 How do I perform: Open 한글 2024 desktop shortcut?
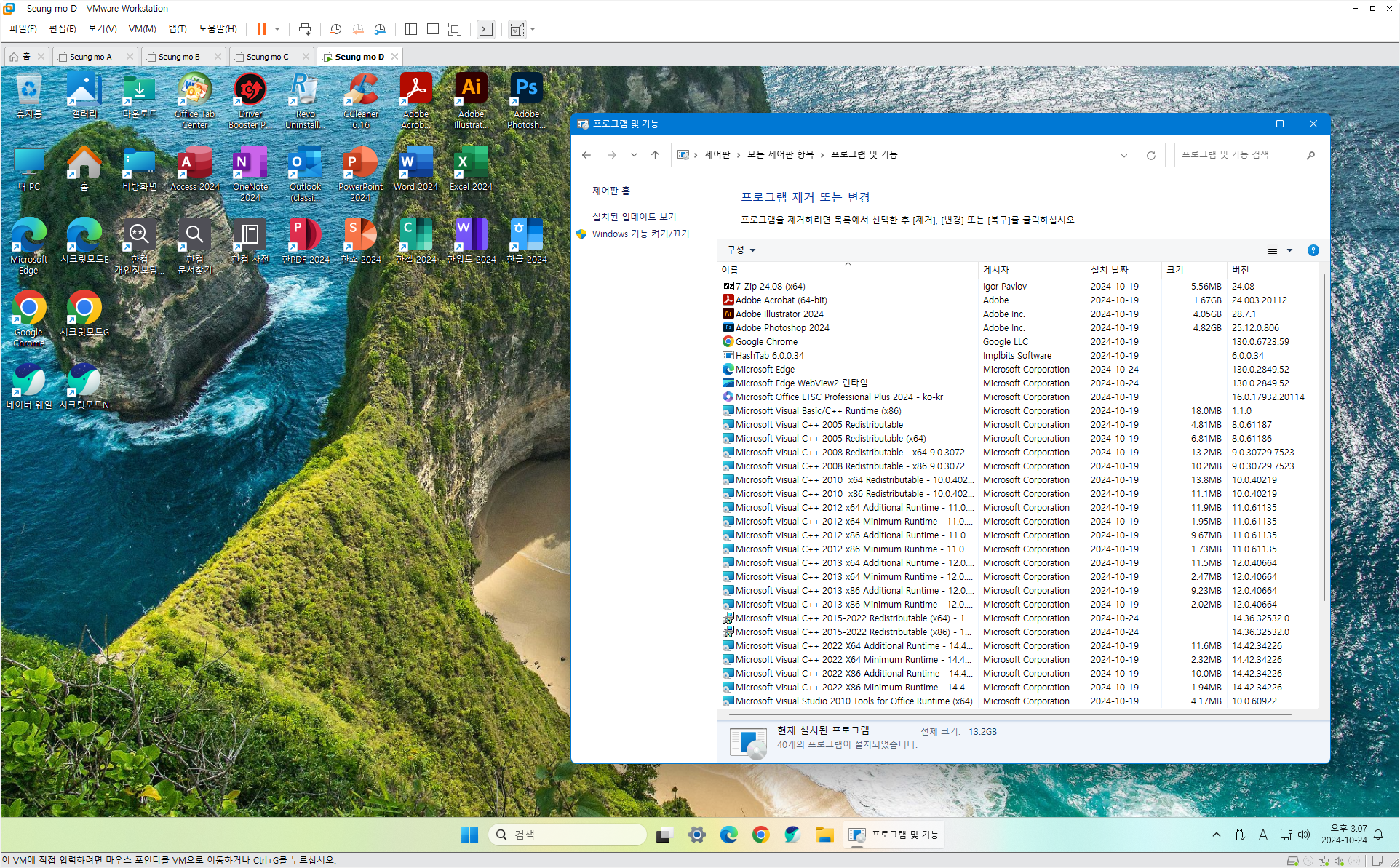point(526,241)
